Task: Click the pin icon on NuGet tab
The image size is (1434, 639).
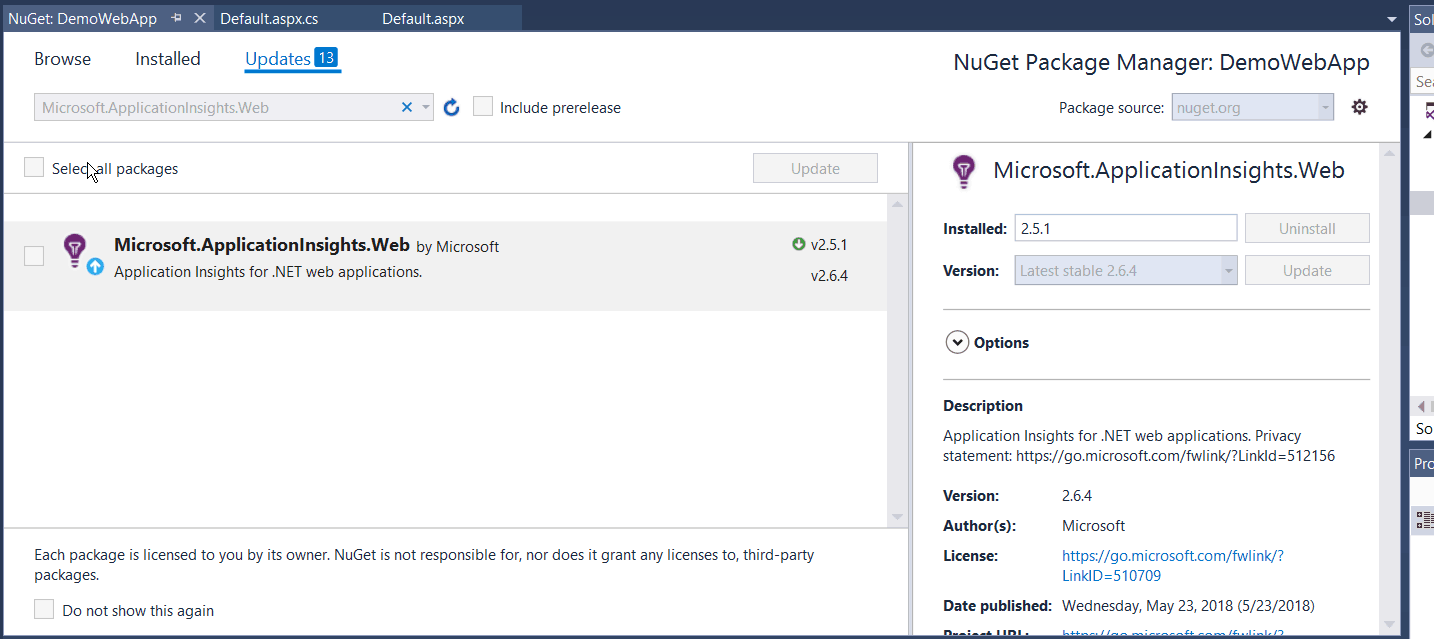Action: point(177,18)
